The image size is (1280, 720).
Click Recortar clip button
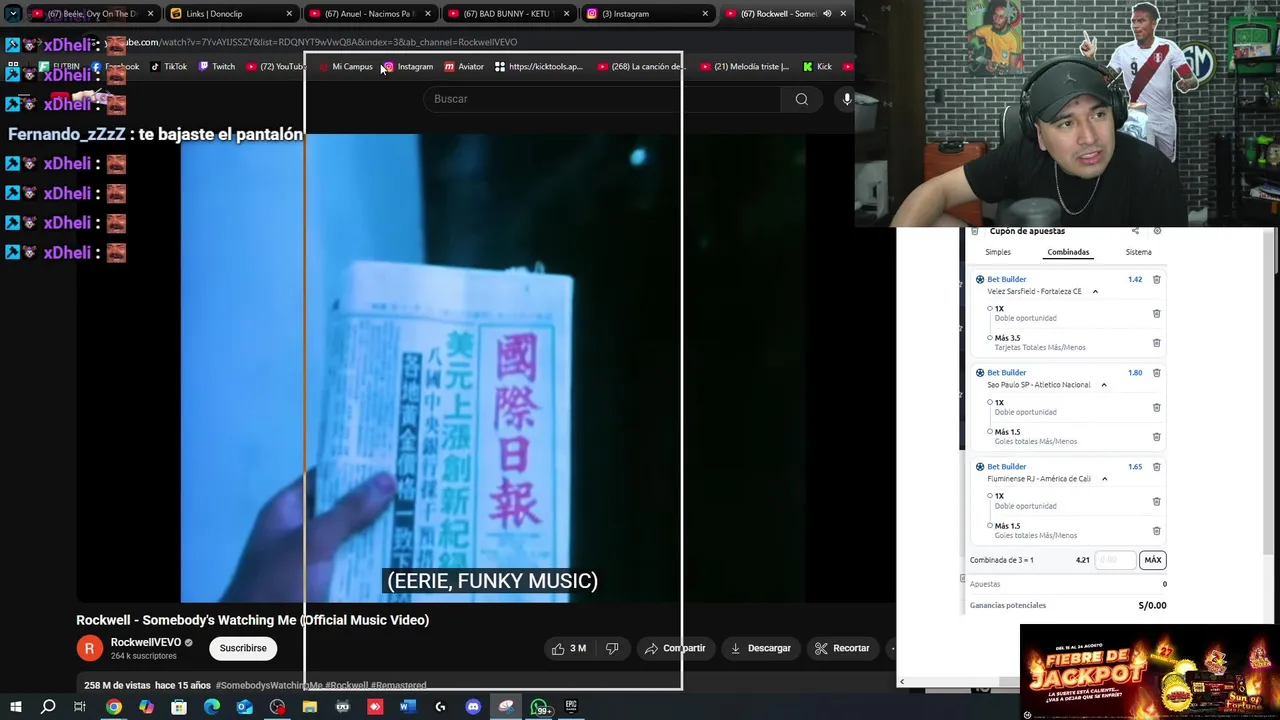tap(842, 648)
